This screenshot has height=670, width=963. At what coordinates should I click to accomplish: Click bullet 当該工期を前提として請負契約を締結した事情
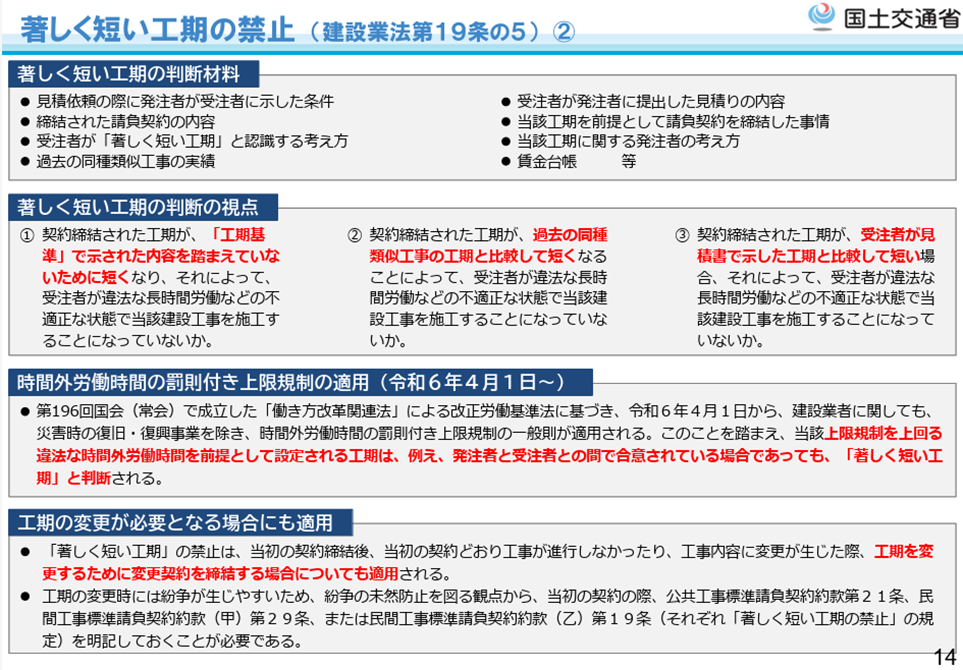673,122
